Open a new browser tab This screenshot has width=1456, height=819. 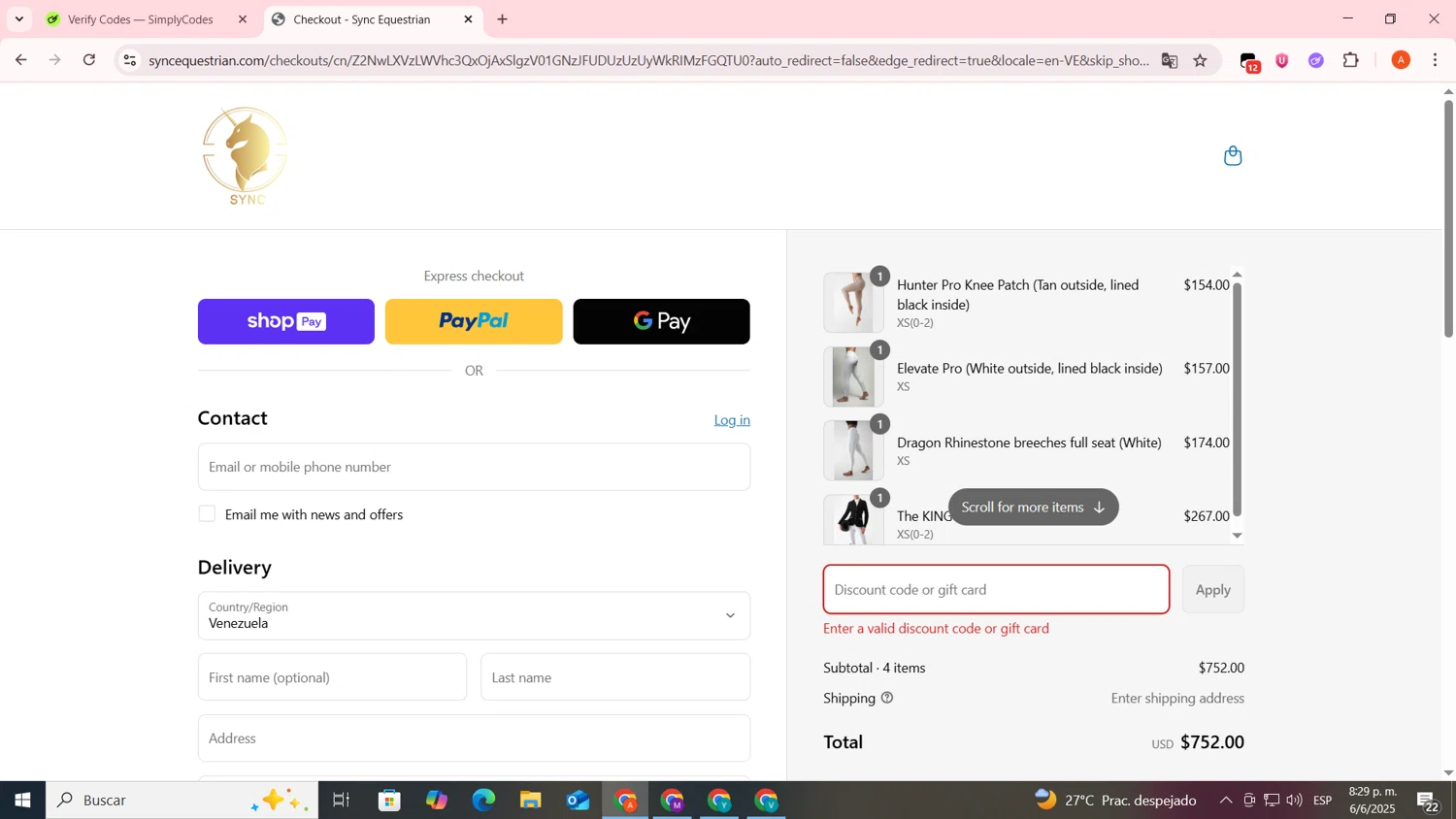pos(503,19)
